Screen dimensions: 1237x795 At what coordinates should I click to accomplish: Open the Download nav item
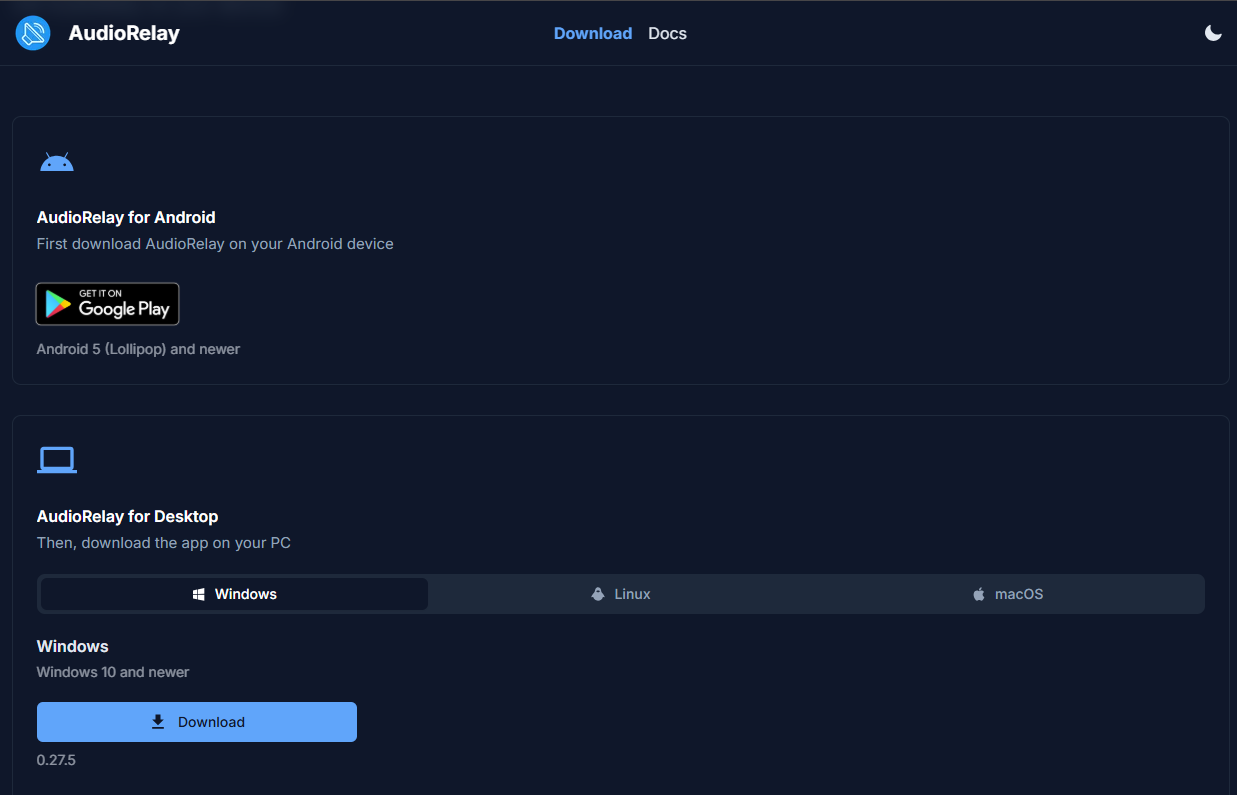(x=593, y=33)
